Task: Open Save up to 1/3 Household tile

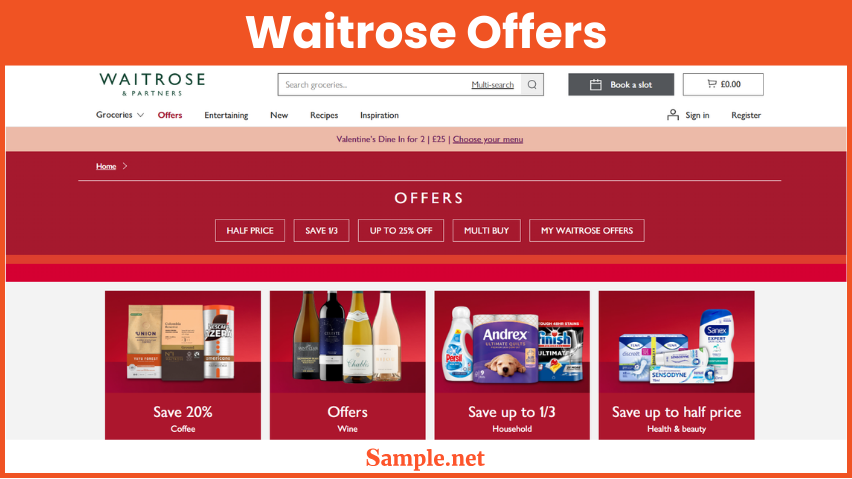Action: 512,365
